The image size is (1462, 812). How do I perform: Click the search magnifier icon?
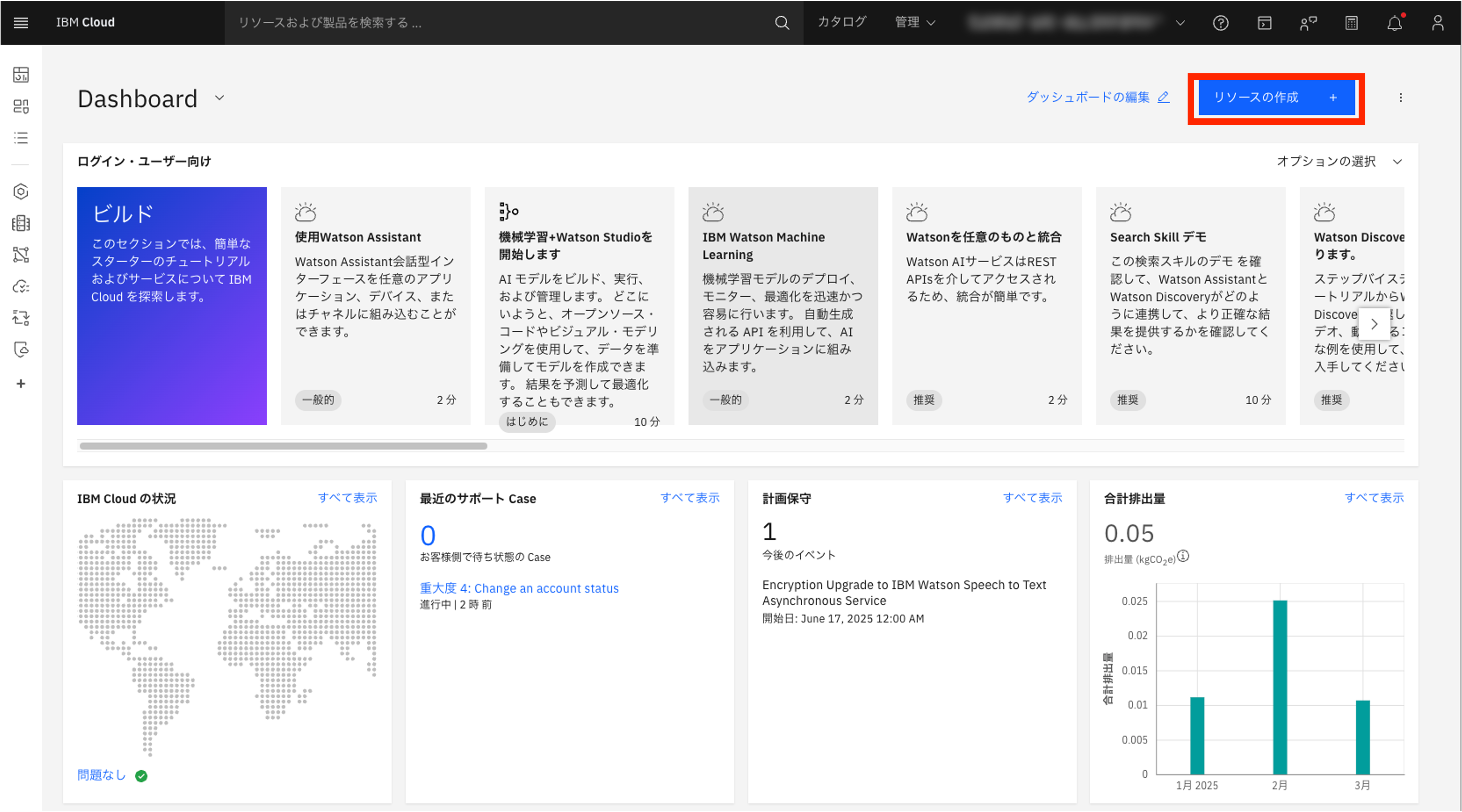coord(782,23)
